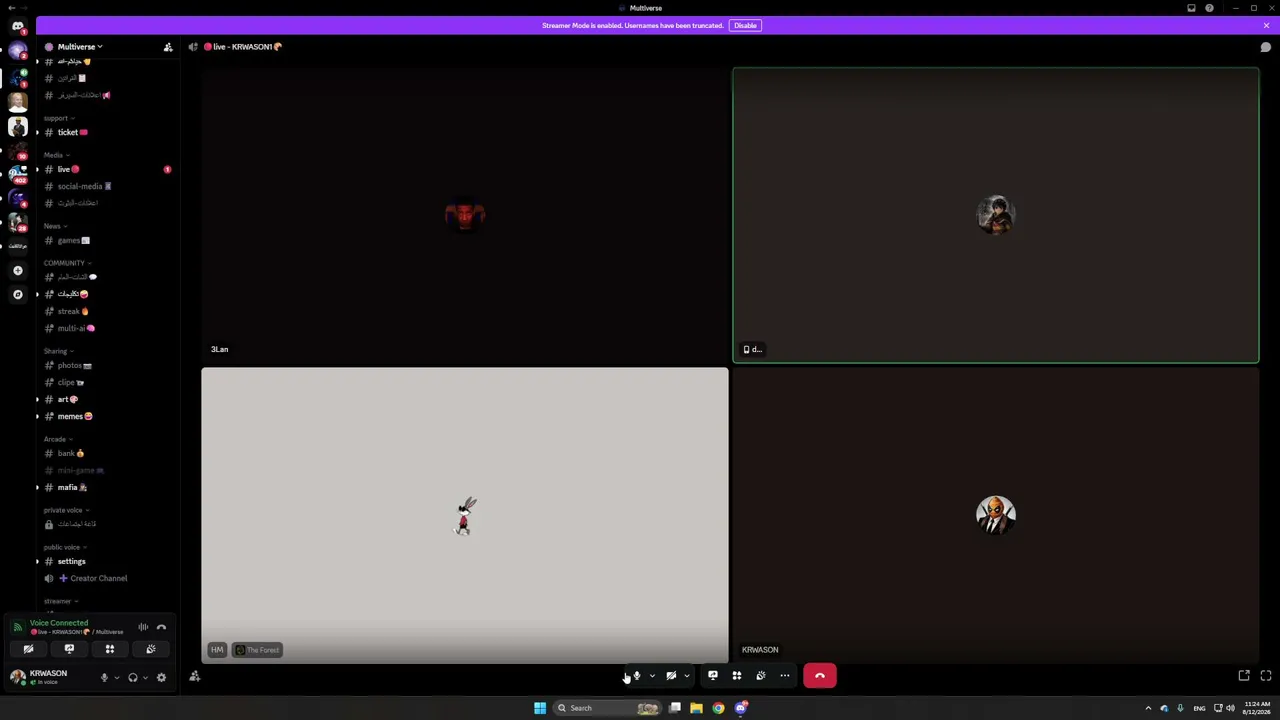Image resolution: width=1280 pixels, height=720 pixels.
Task: Collapse the public voice category
Action: coord(65,547)
